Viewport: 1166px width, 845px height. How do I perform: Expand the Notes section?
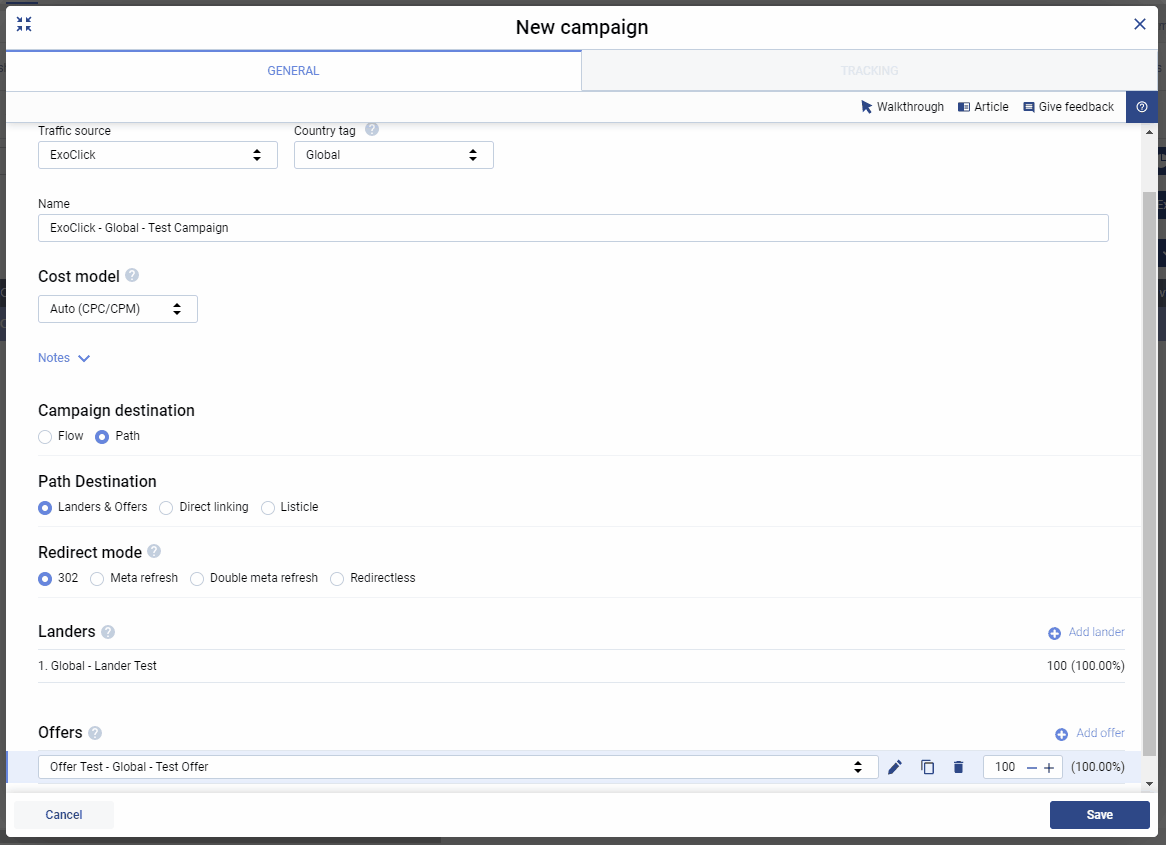[64, 358]
